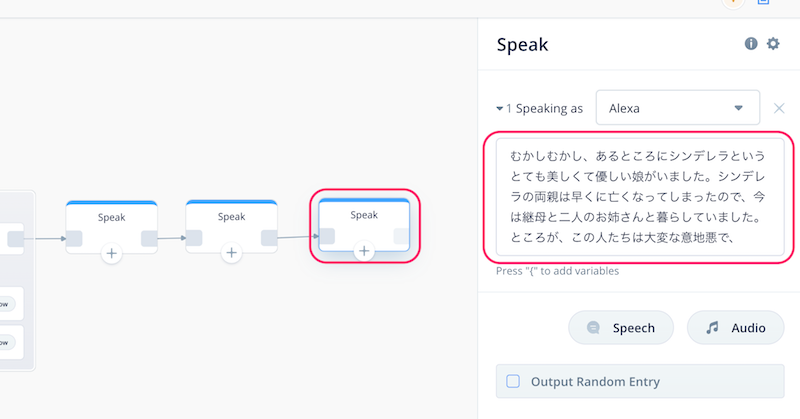This screenshot has width=800, height=419.
Task: Add an Audio entry
Action: [x=735, y=328]
